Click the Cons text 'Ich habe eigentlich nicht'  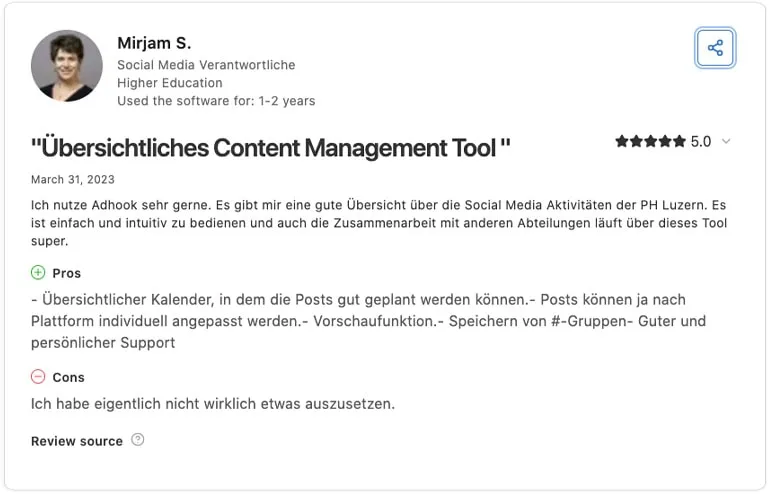pos(213,404)
